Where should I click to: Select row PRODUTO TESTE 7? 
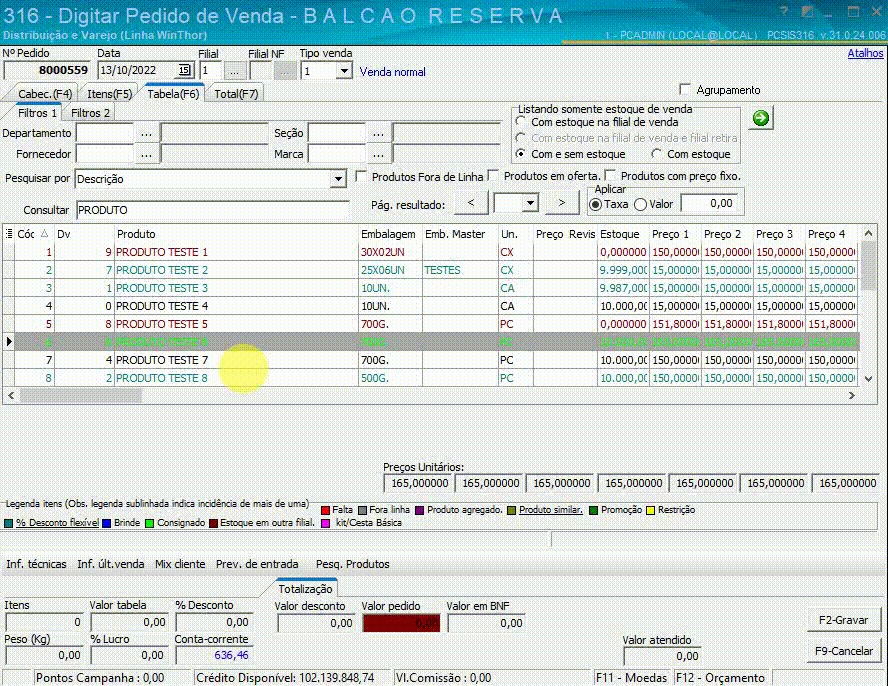point(430,360)
